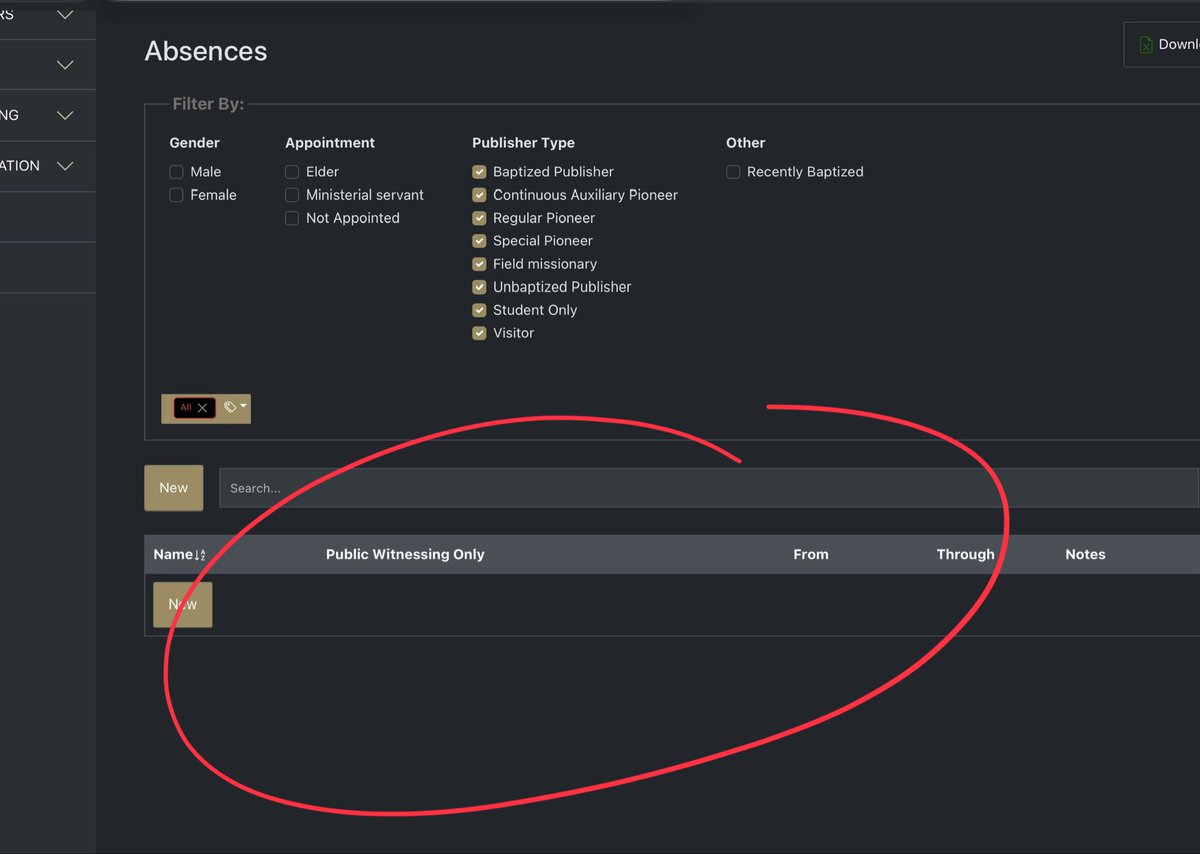Uncheck the Visitor checkbox
The image size is (1200, 854).
pyautogui.click(x=479, y=333)
